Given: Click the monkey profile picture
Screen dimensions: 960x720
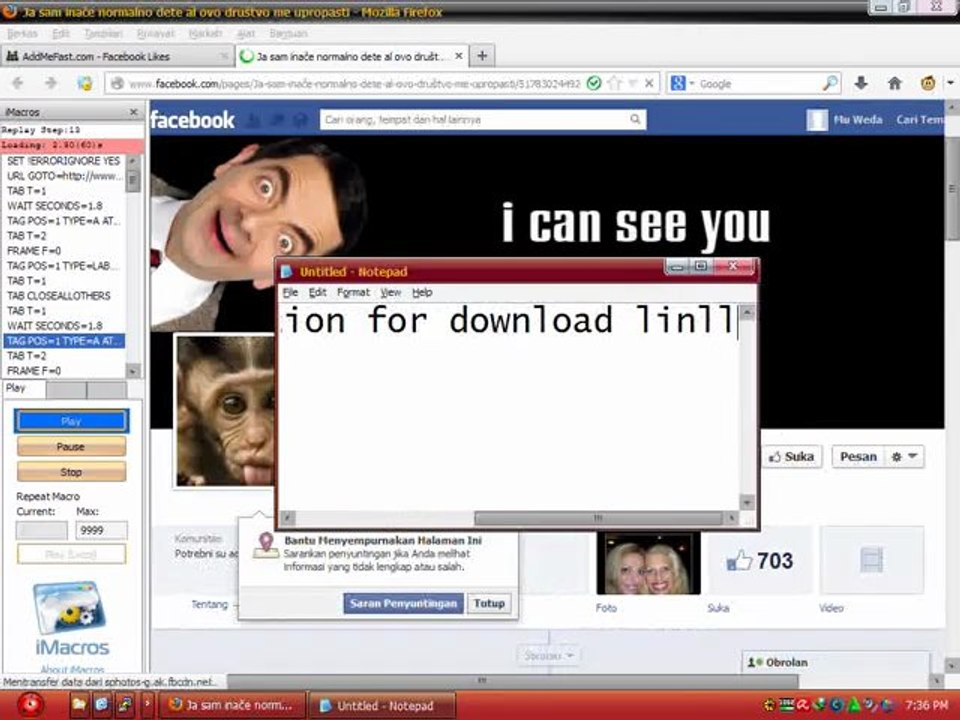Looking at the screenshot, I should click(225, 411).
